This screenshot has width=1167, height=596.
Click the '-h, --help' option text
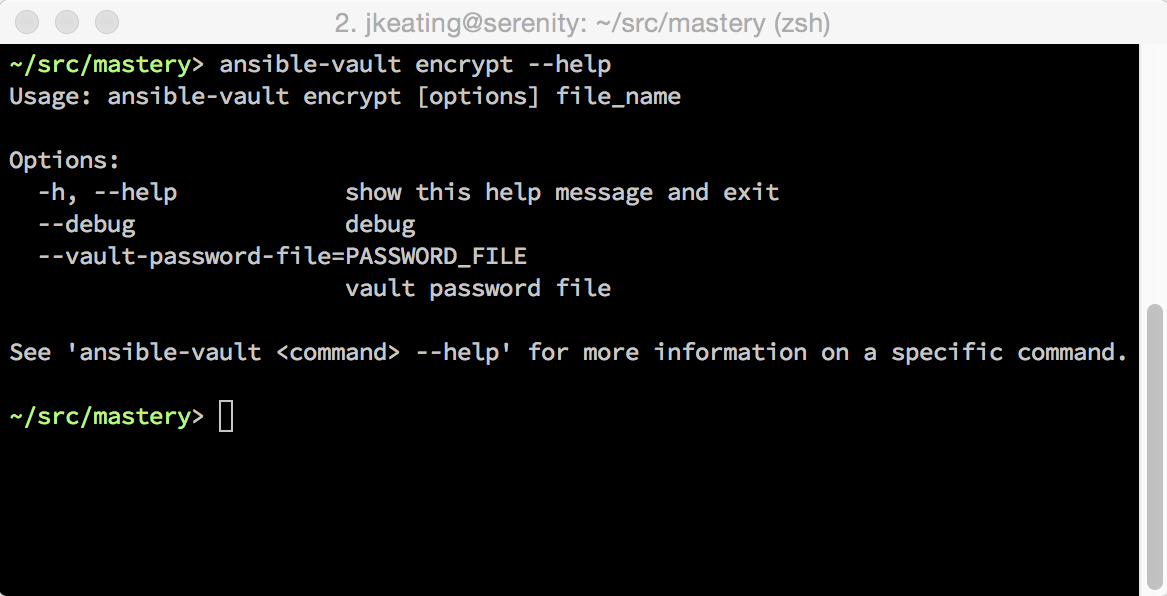pos(107,193)
